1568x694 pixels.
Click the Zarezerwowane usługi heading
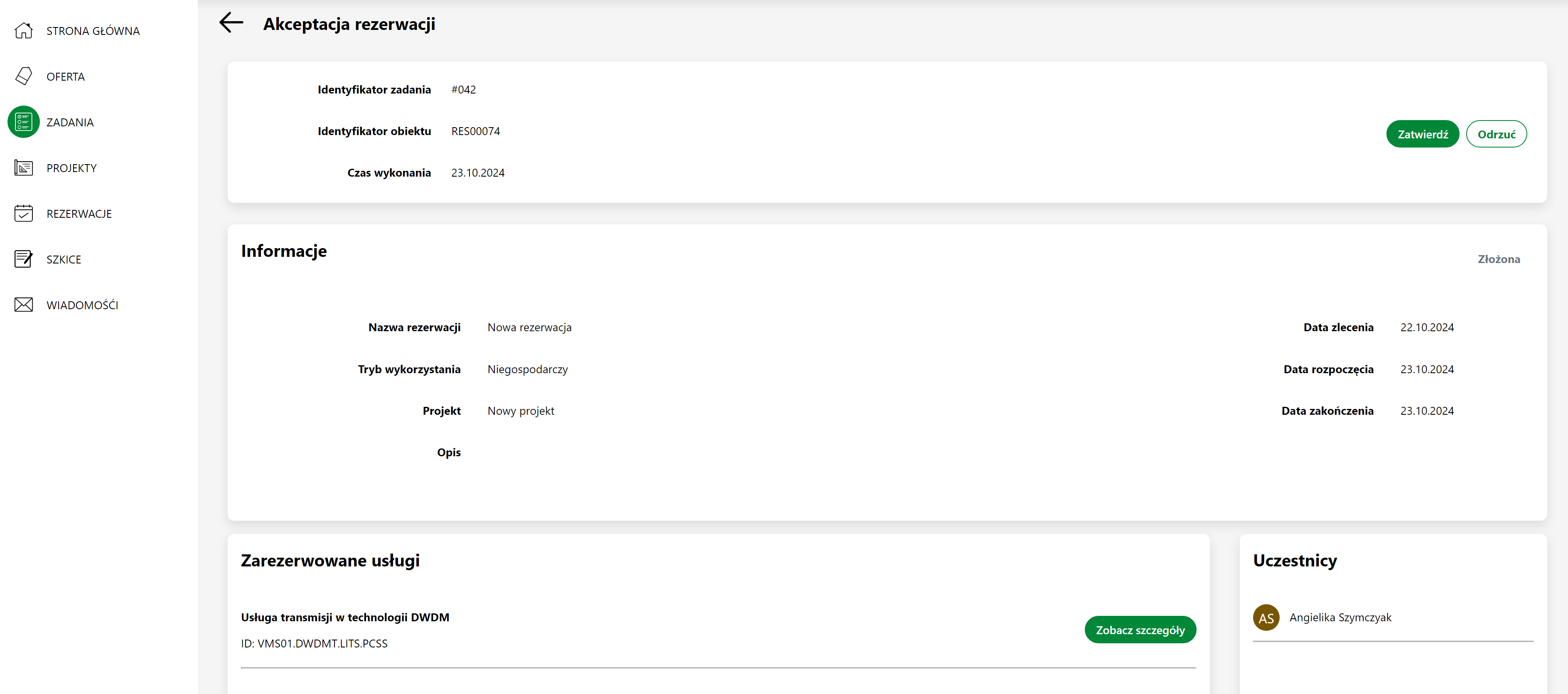[330, 561]
